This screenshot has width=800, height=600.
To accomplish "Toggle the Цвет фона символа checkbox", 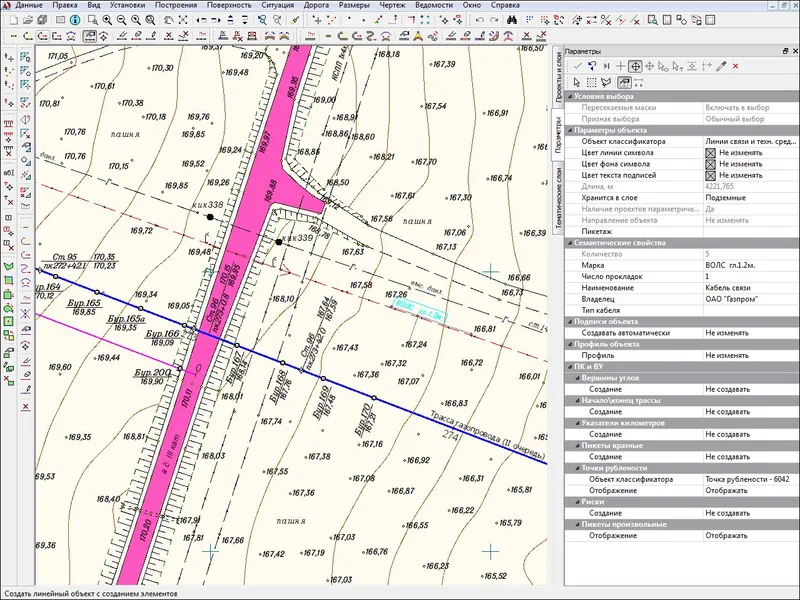I will [711, 164].
